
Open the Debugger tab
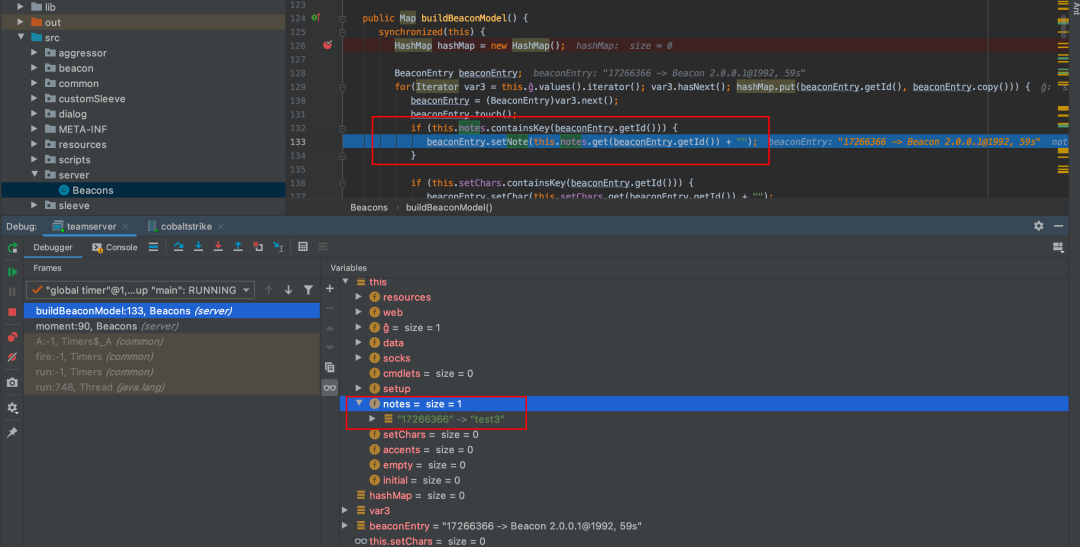(53, 247)
